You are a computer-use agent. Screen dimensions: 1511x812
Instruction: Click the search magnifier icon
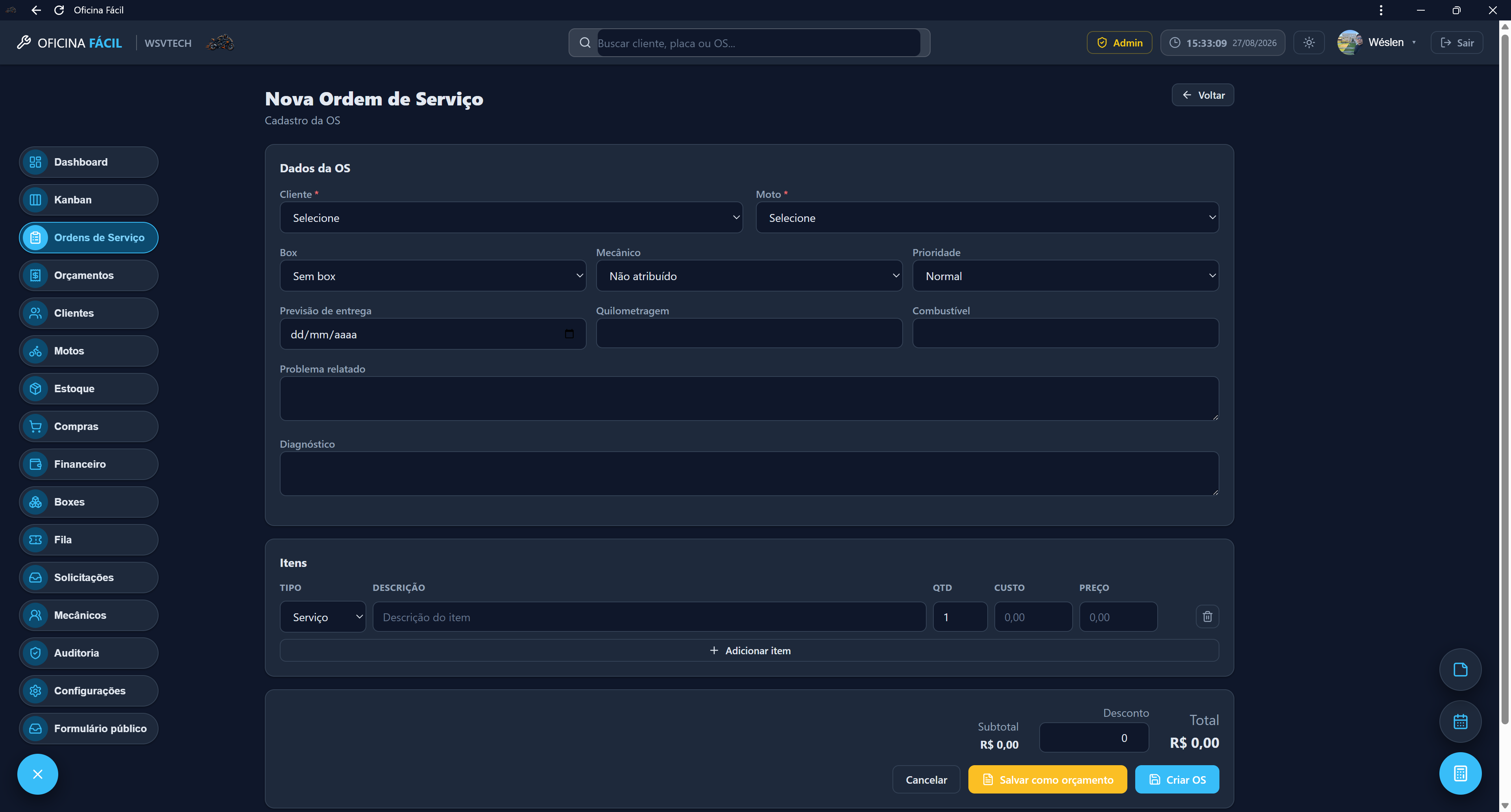tap(585, 43)
